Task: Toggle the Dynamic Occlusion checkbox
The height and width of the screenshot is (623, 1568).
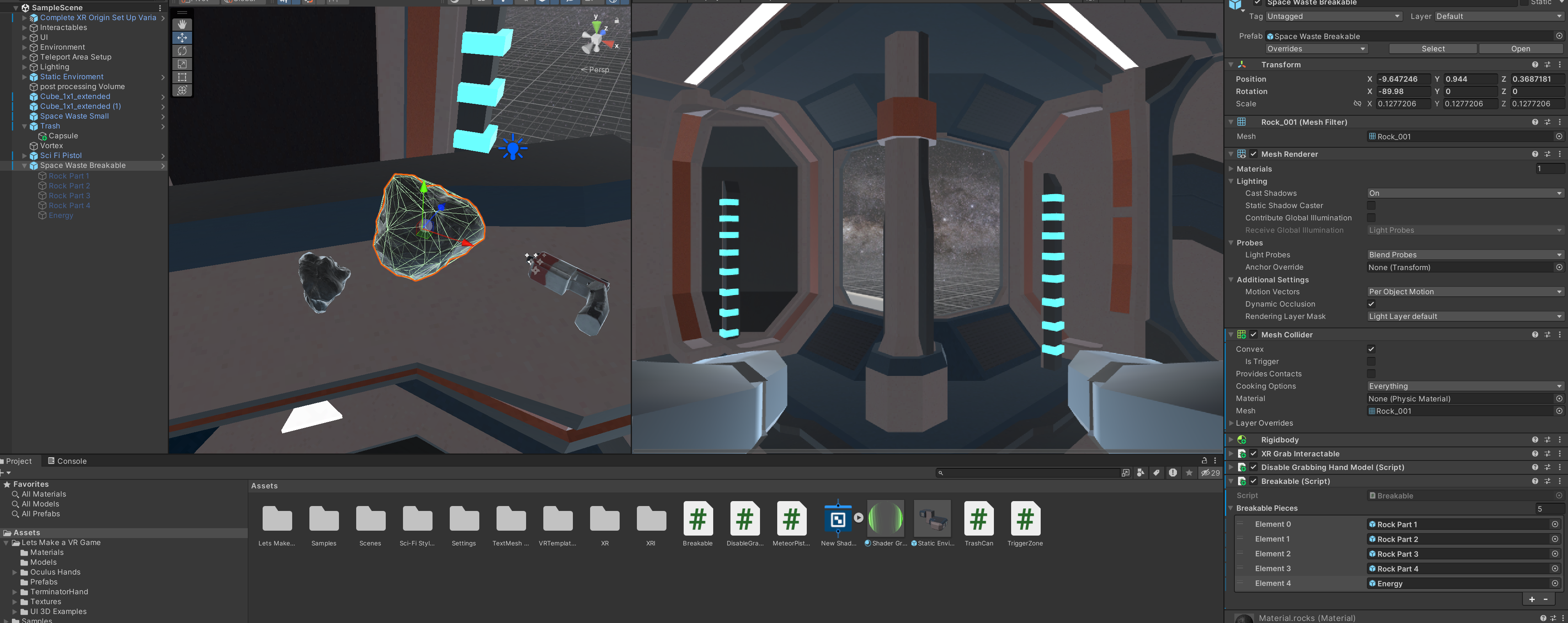Action: 1371,304
